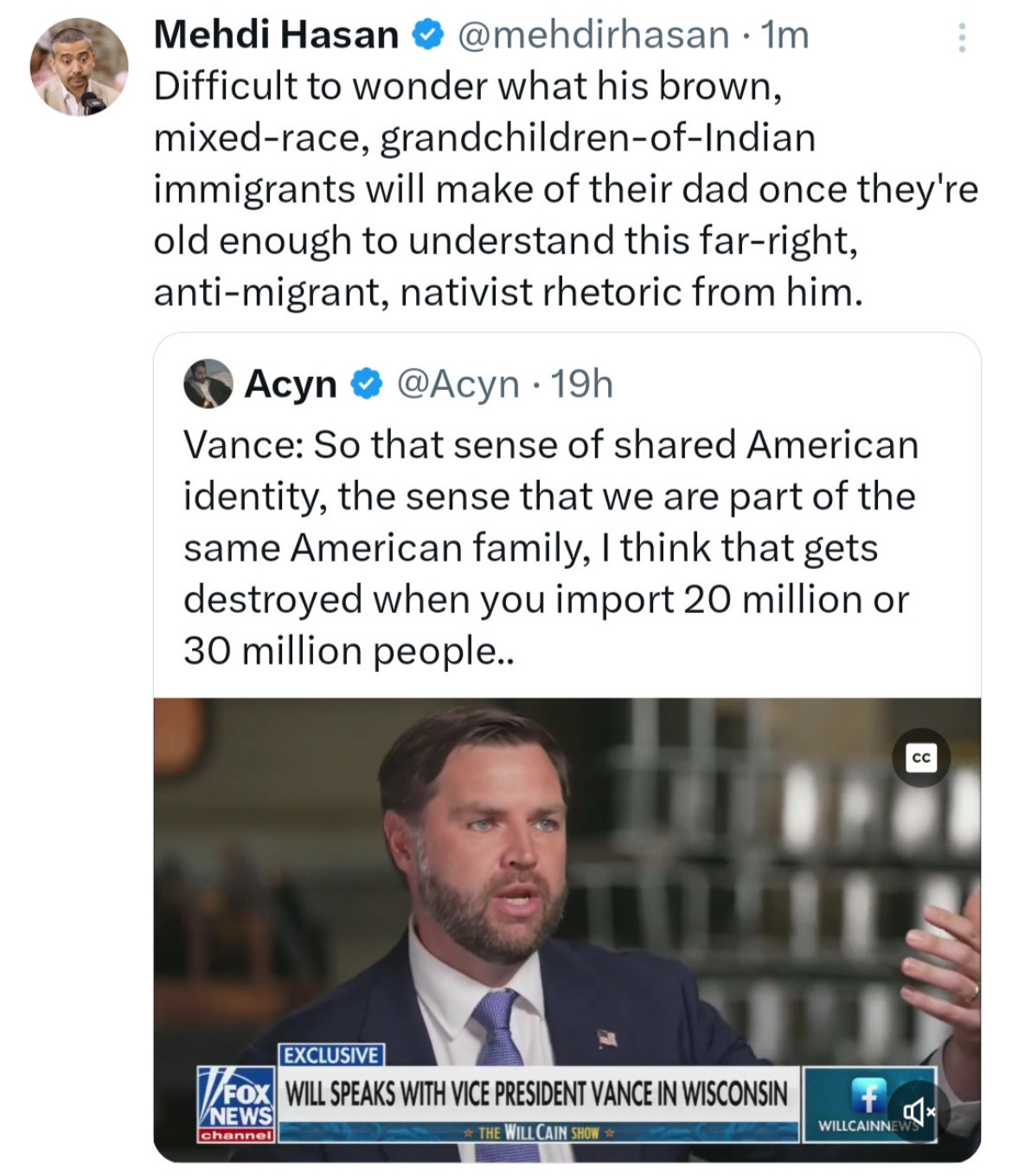Click Mehdi Hasan's blue verified badge

click(427, 35)
